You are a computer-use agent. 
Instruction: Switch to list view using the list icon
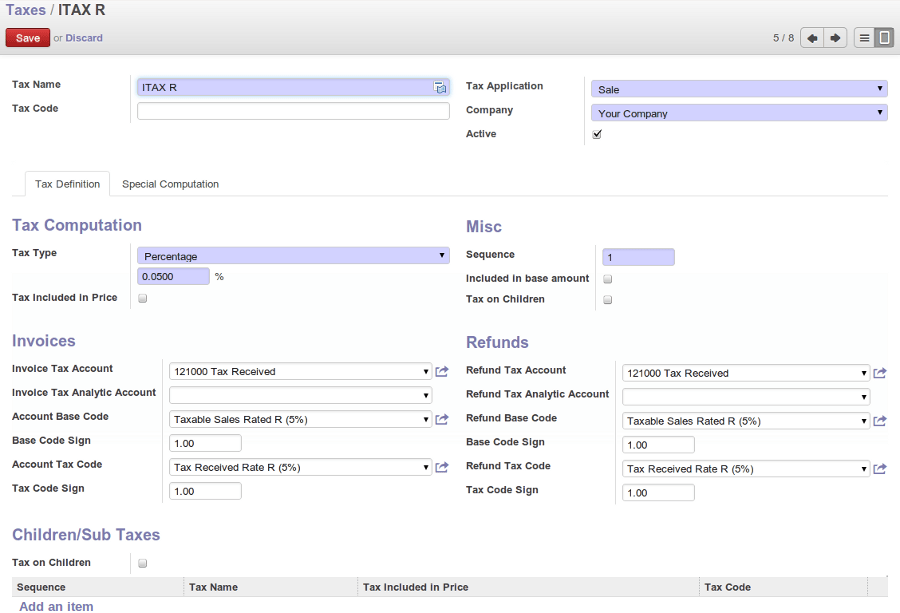[866, 37]
